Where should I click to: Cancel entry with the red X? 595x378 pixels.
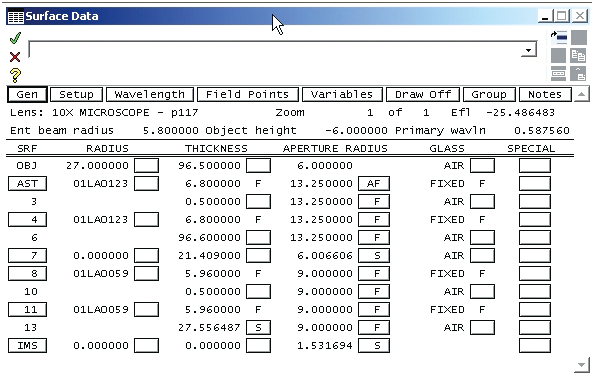pyautogui.click(x=15, y=57)
